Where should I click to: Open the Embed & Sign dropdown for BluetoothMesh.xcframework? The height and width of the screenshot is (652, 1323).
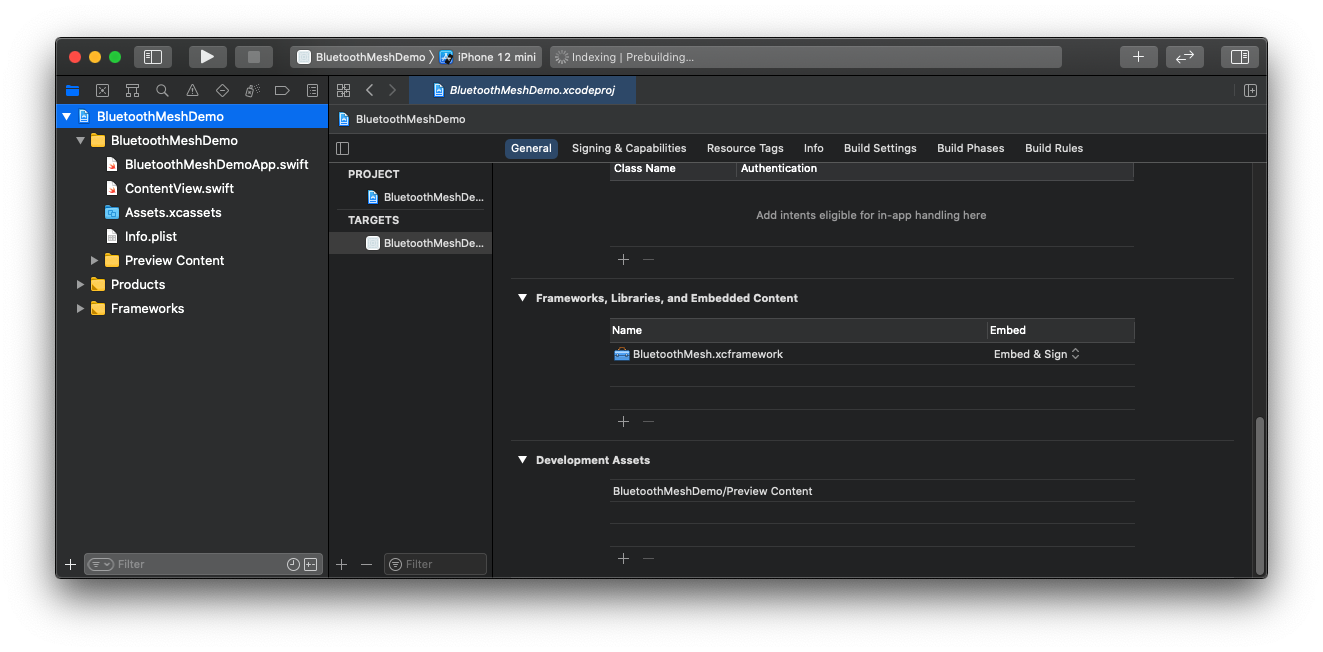(1035, 353)
